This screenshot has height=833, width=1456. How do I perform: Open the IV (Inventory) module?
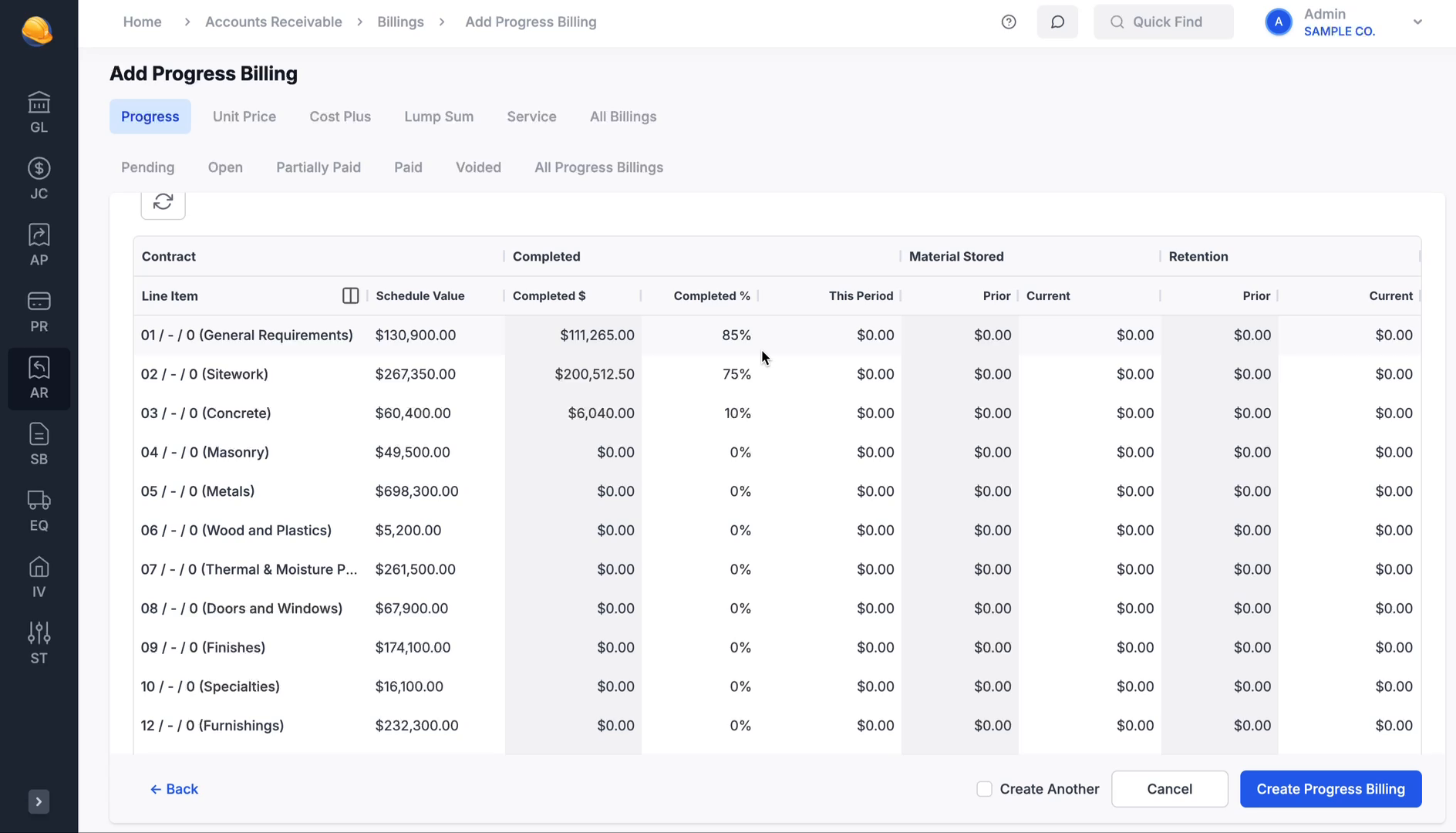click(39, 575)
